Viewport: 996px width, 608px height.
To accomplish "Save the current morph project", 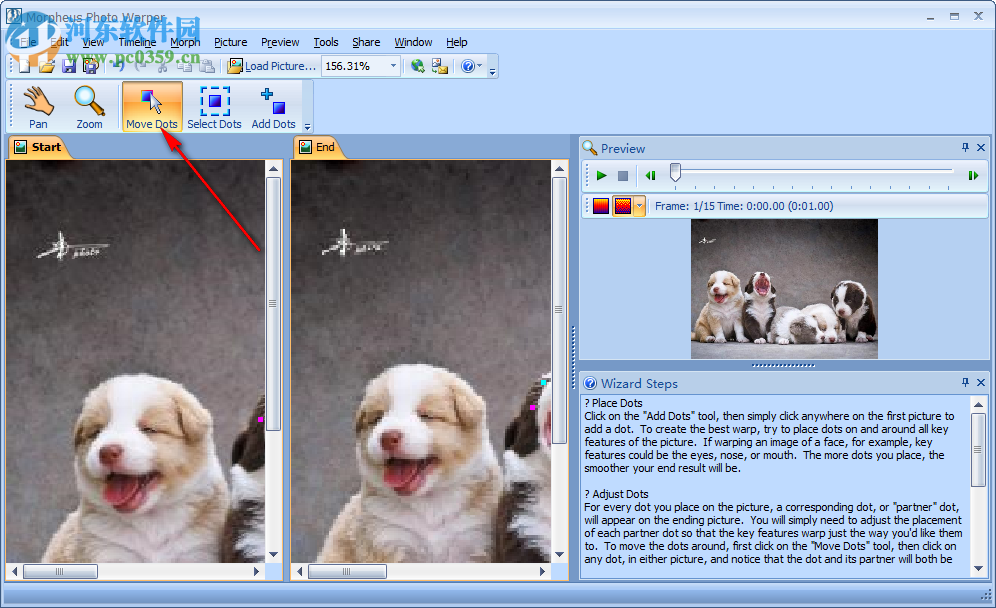I will click(x=68, y=65).
